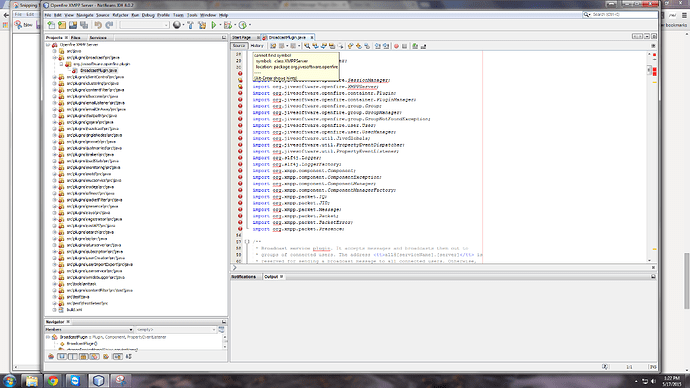Click the Save All toolbar icon

click(84, 25)
